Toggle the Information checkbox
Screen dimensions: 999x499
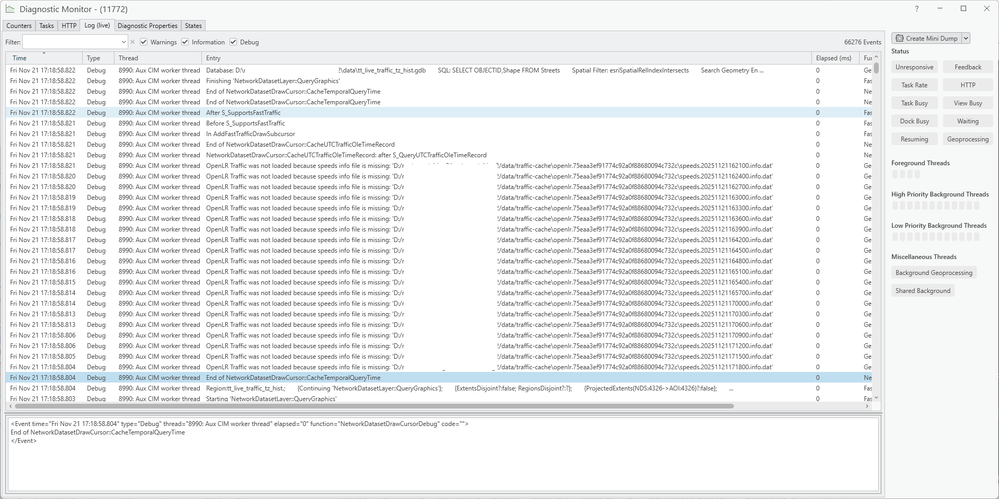(x=185, y=42)
